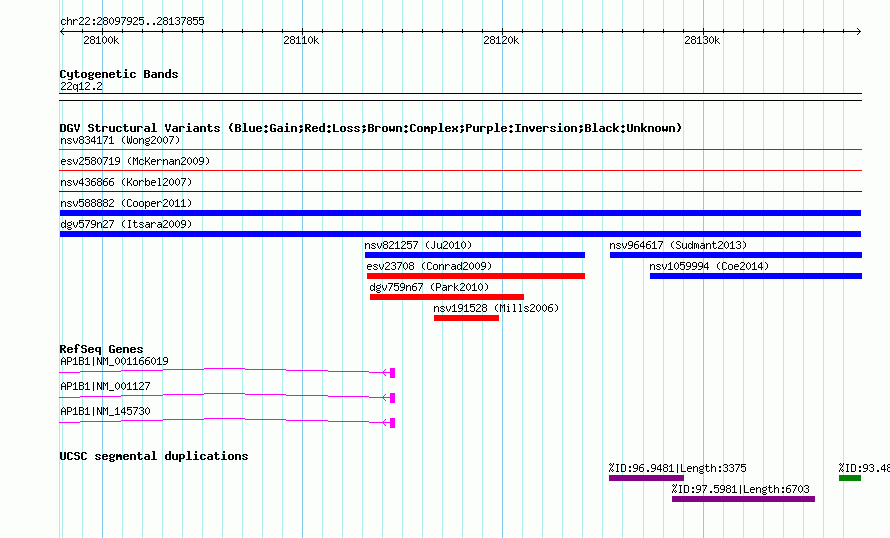Click the nsv191528 (Mills2006) label text
The image size is (890, 538).
[x=496, y=308]
